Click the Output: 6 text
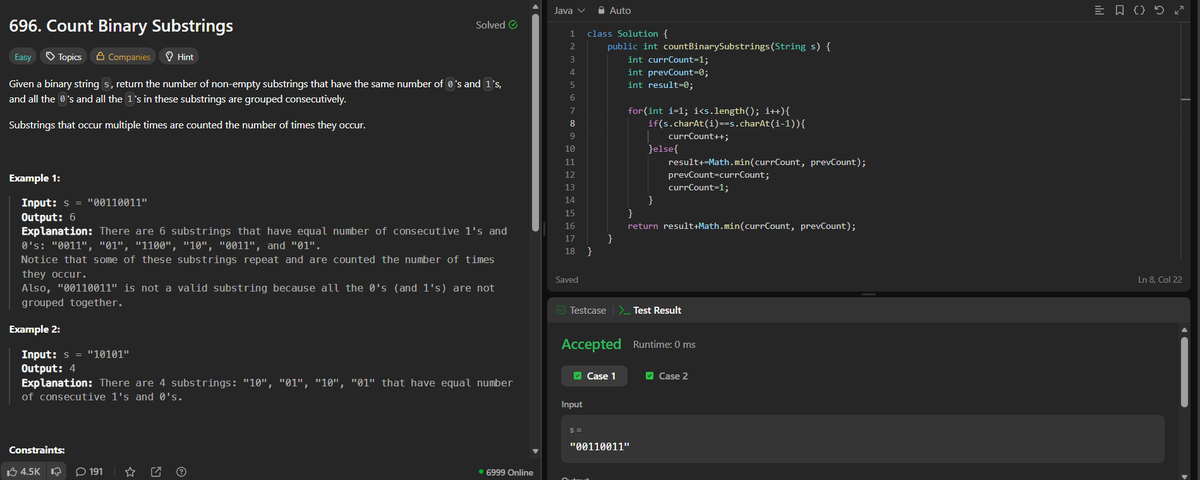The height and width of the screenshot is (480, 1200). point(49,217)
